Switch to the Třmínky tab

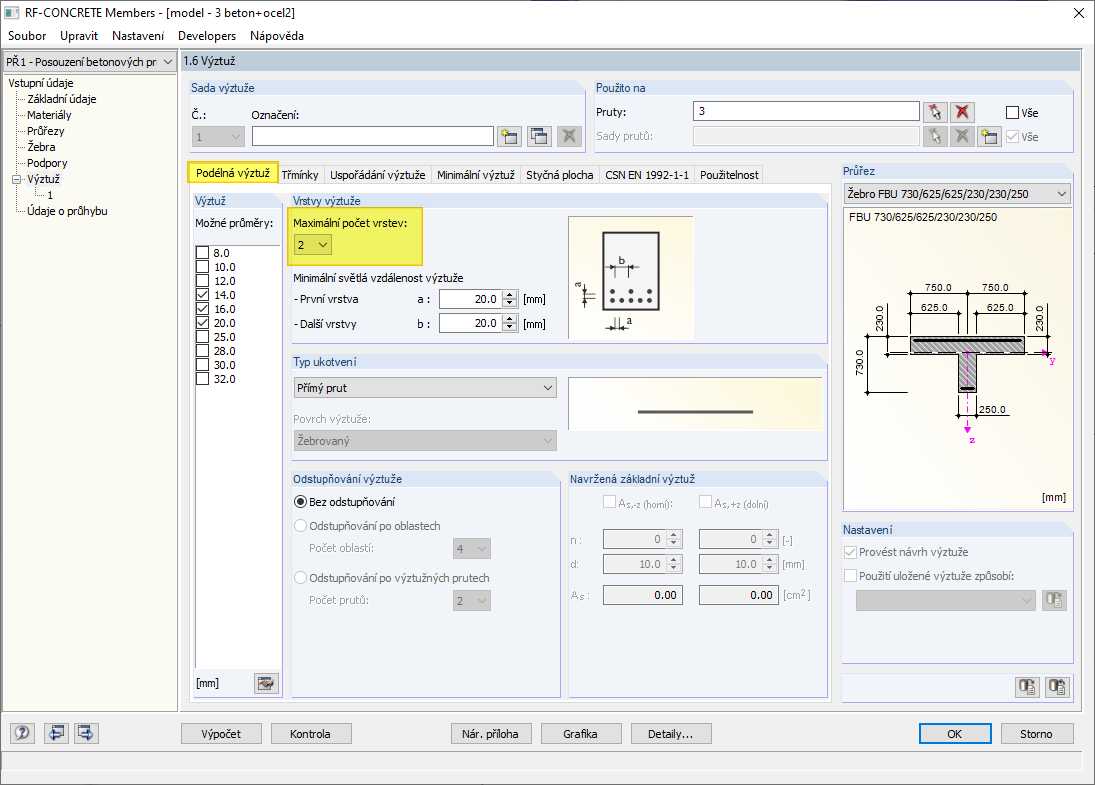coord(300,175)
